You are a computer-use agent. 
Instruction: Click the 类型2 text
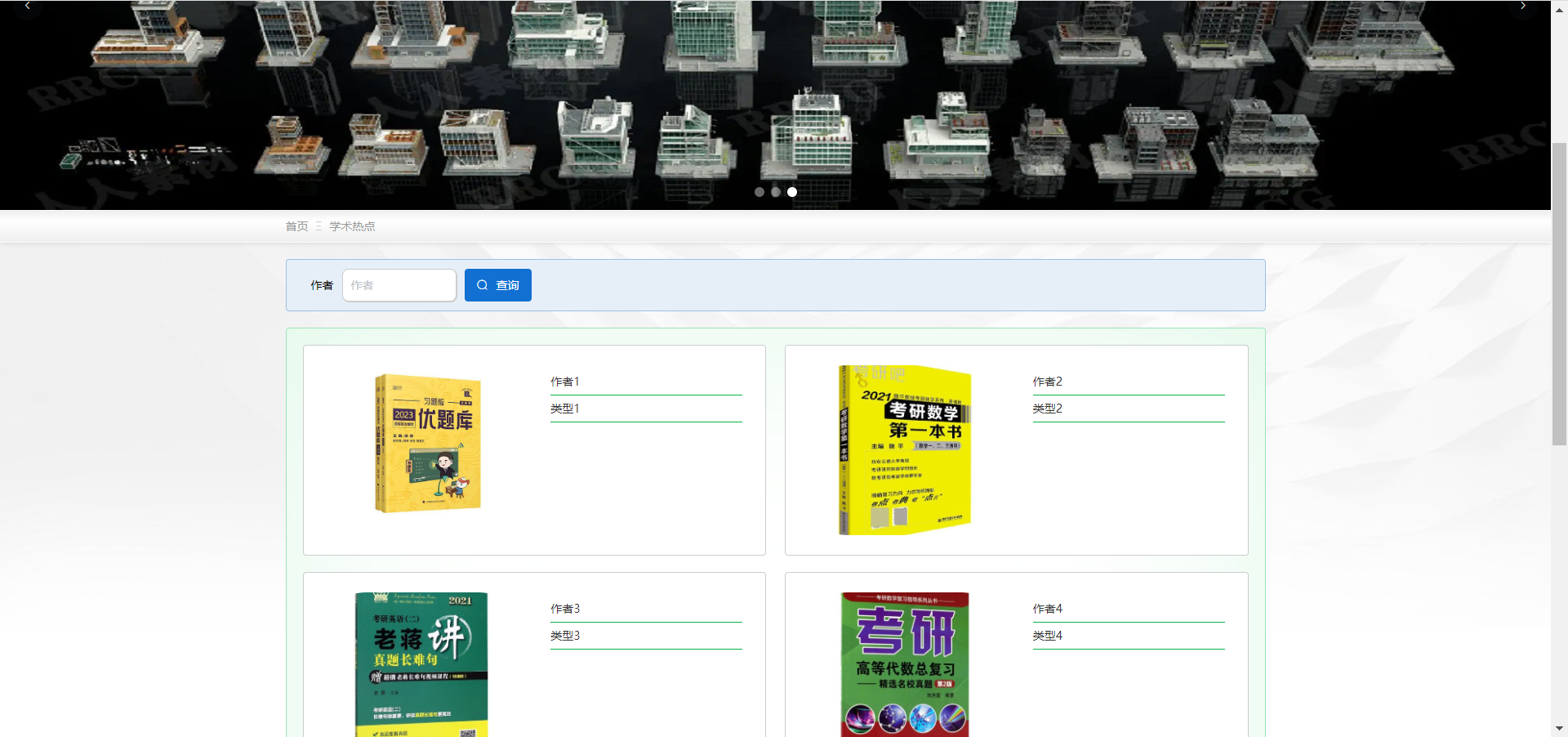tap(1048, 409)
